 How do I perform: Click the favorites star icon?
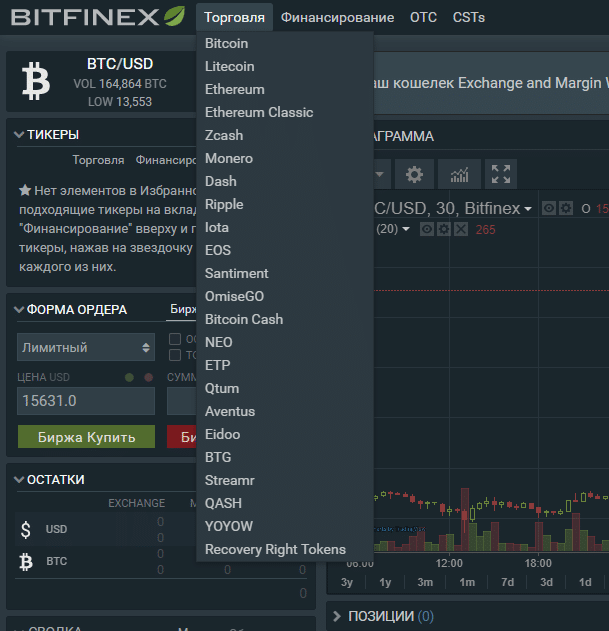25,190
